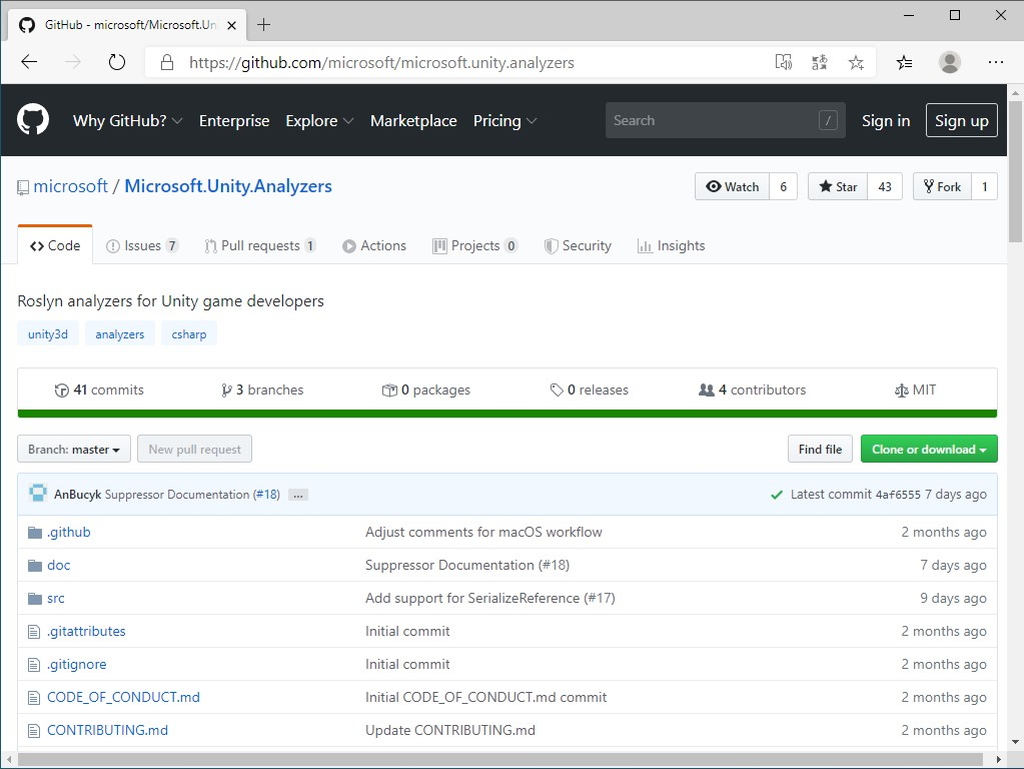This screenshot has width=1024, height=769.
Task: Click the GitHub Octocat logo
Action: coord(33,120)
